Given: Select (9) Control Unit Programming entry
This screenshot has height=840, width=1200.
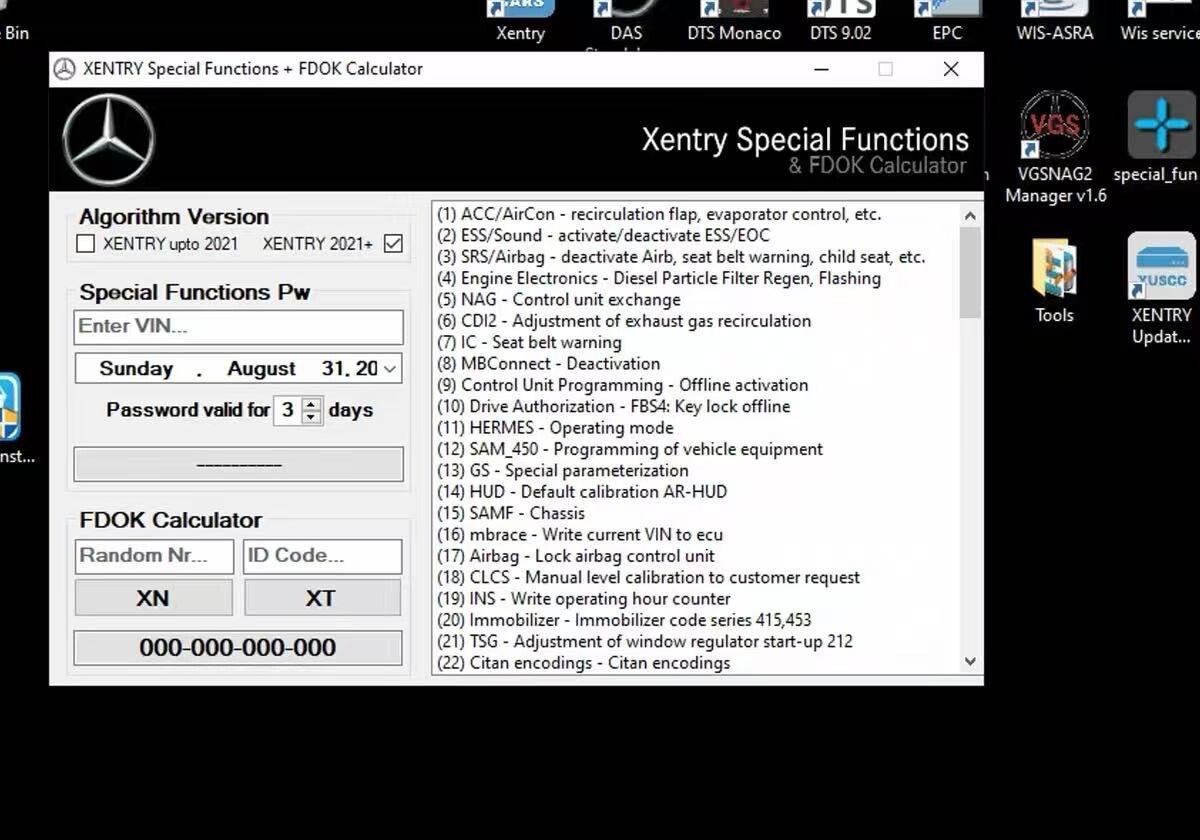Looking at the screenshot, I should tap(622, 385).
